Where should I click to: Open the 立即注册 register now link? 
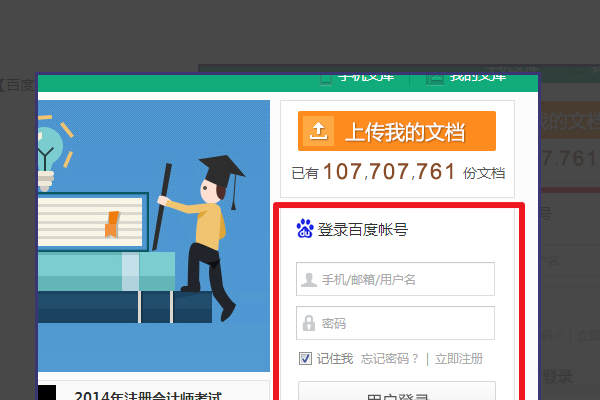(x=459, y=359)
